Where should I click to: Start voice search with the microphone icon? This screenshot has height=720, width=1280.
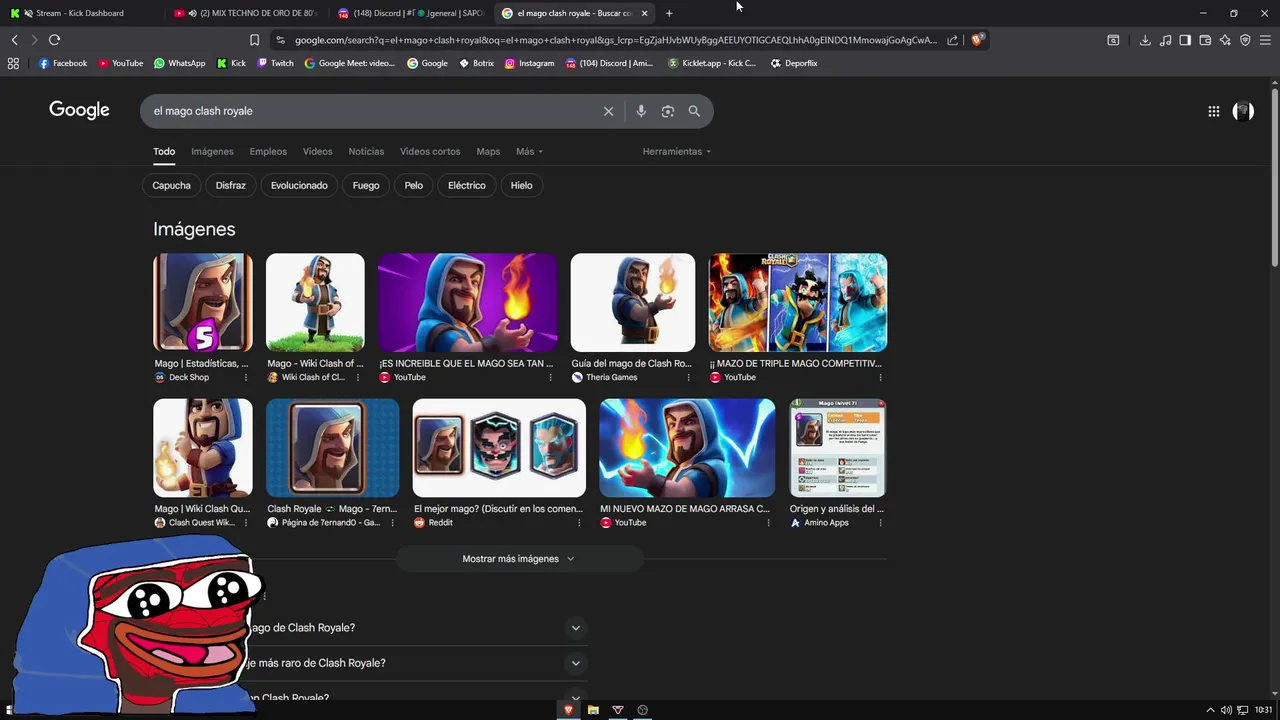click(x=641, y=111)
